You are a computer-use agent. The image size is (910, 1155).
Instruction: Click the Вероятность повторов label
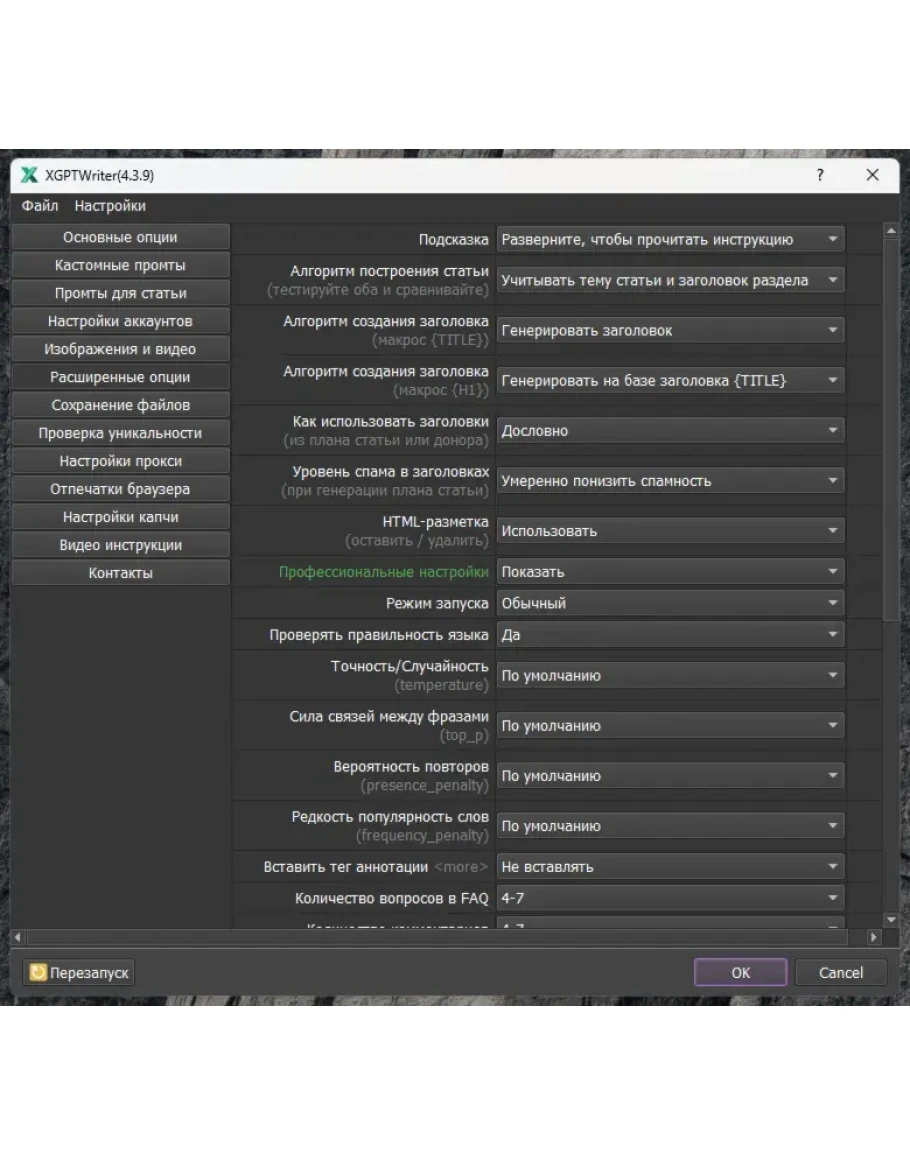[411, 766]
